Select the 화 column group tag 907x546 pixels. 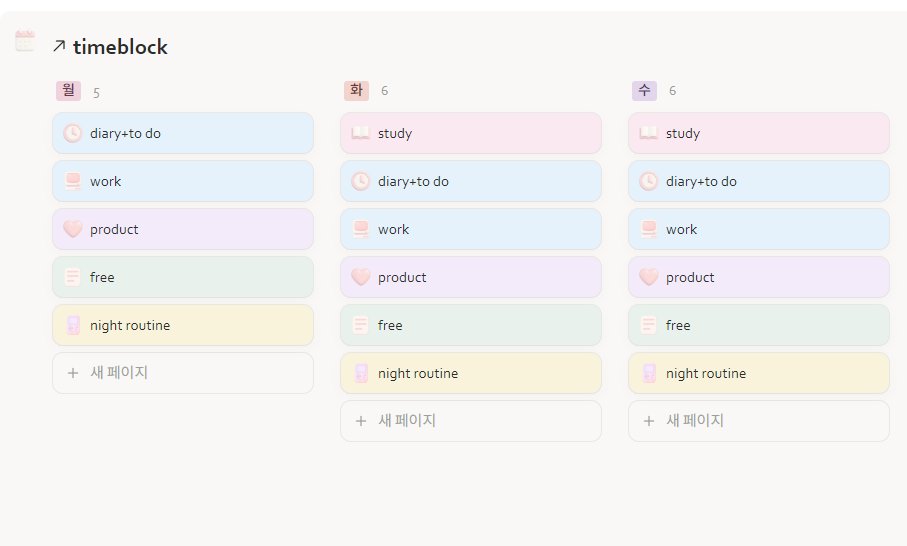click(x=356, y=91)
